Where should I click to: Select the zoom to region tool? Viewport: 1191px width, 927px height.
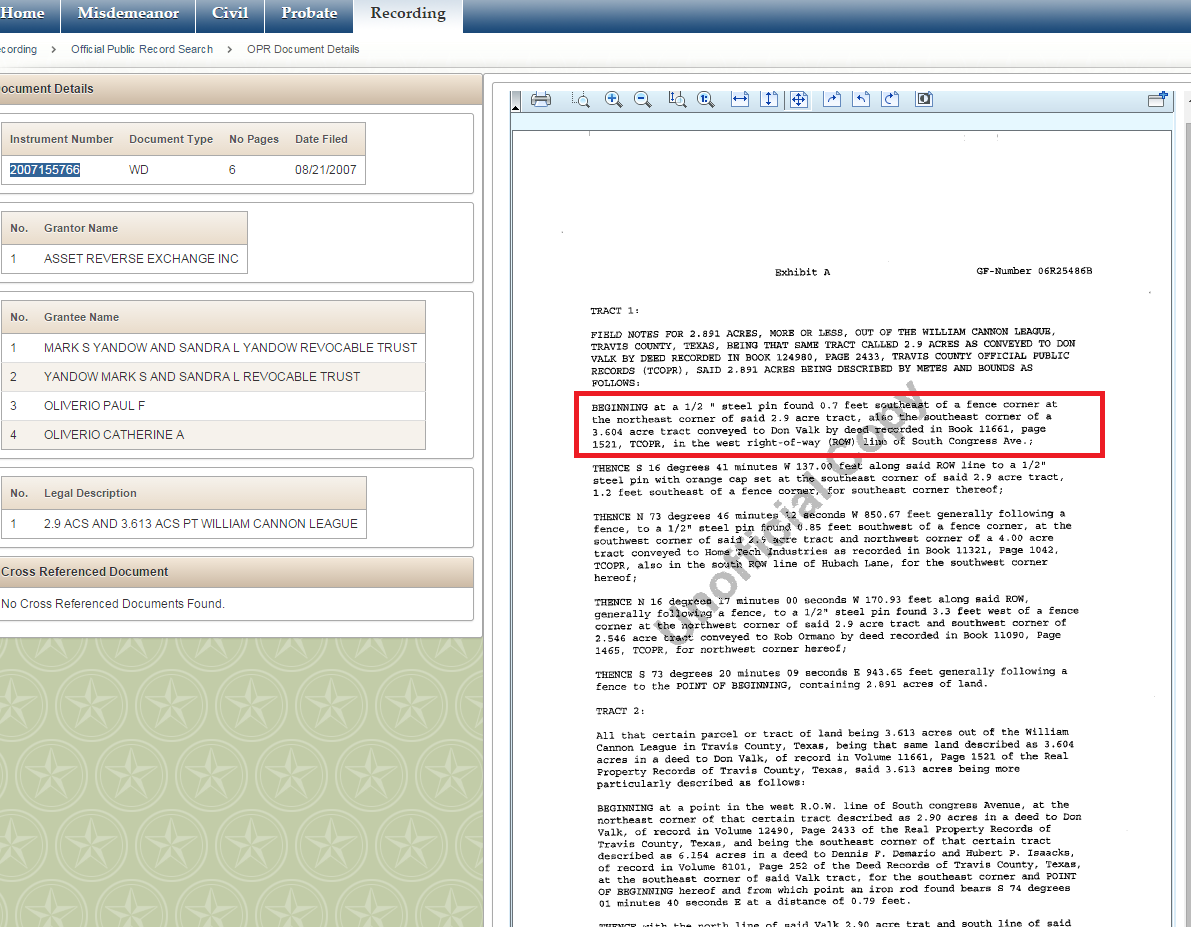580,99
